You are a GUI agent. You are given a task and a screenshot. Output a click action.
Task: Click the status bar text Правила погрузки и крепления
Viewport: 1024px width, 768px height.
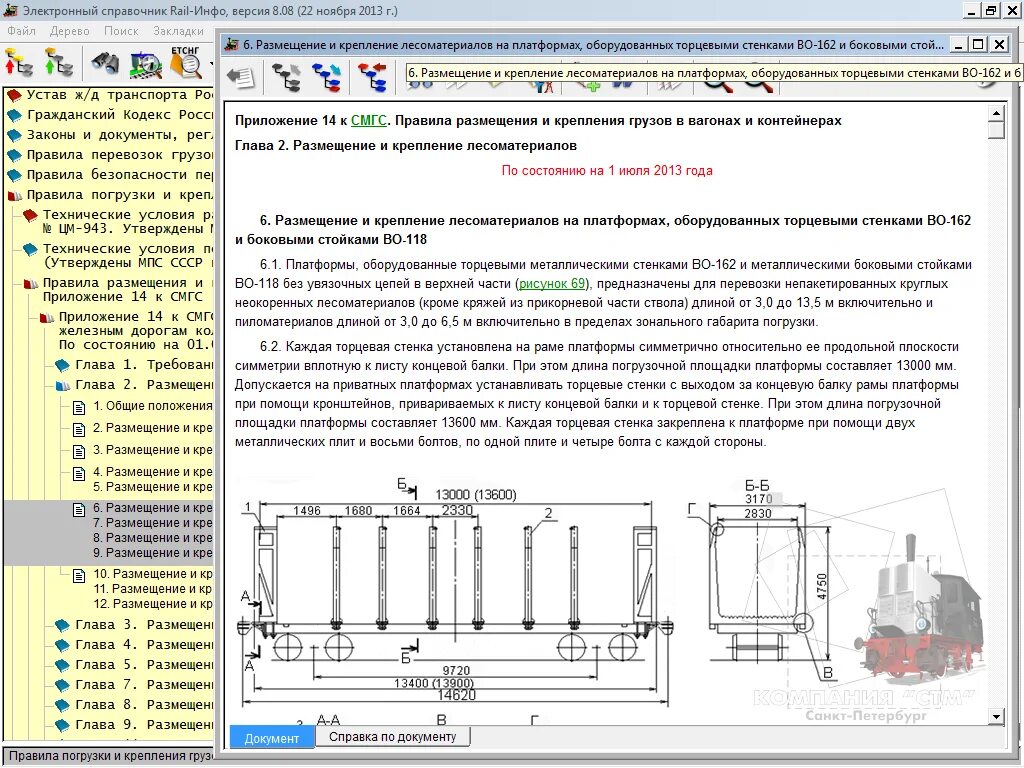[x=111, y=756]
